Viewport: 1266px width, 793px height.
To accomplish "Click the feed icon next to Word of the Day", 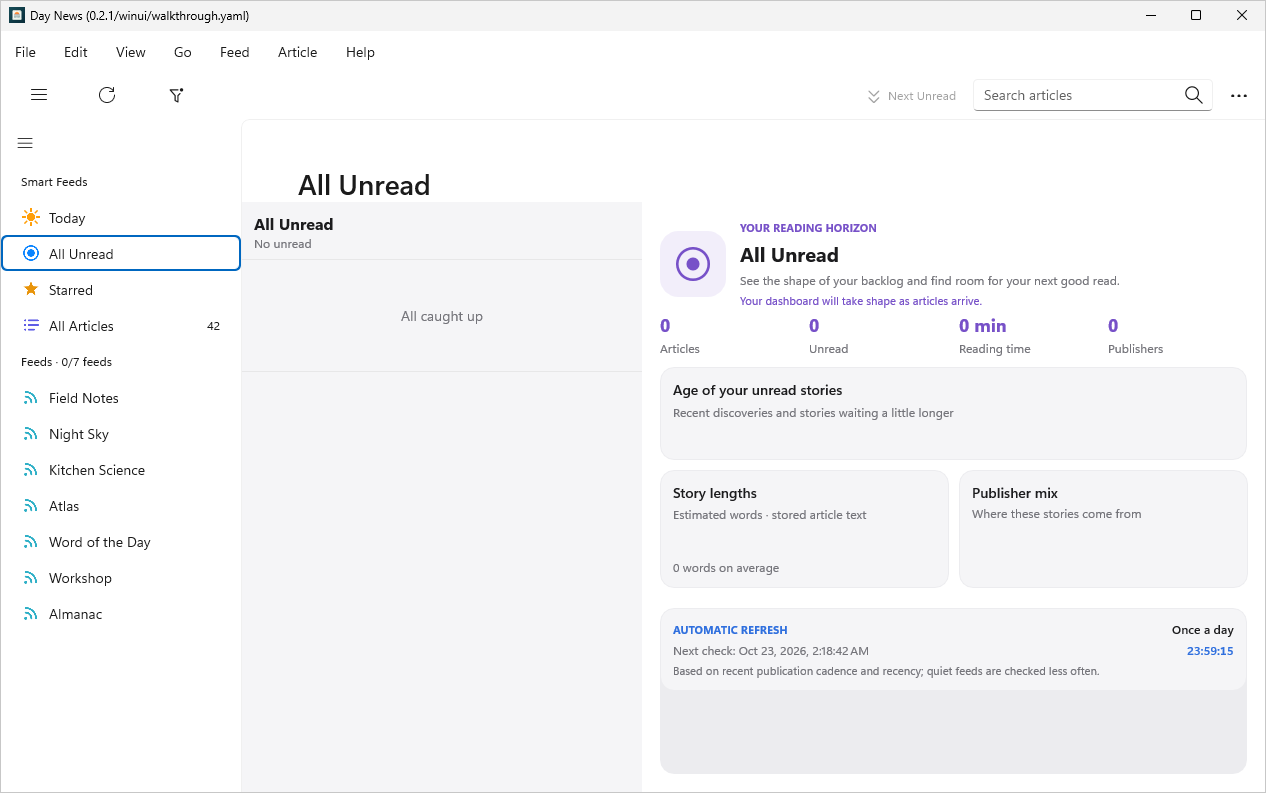I will 31,542.
